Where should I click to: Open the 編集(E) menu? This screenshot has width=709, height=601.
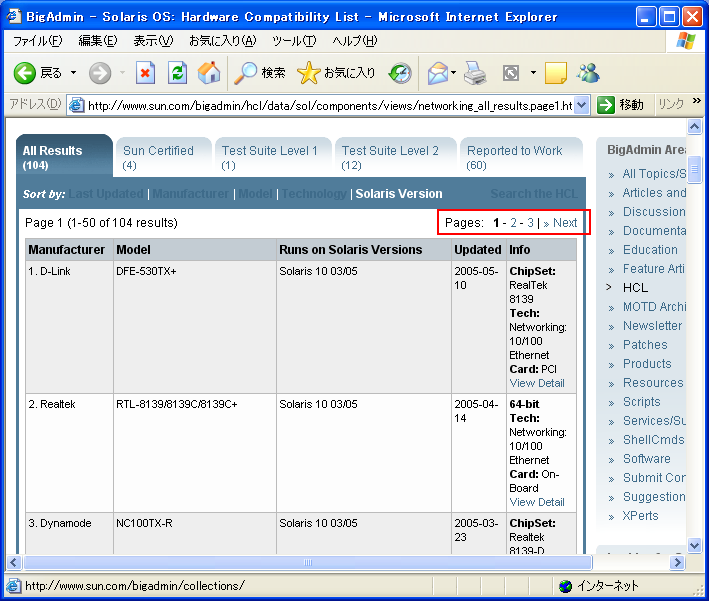coord(98,41)
